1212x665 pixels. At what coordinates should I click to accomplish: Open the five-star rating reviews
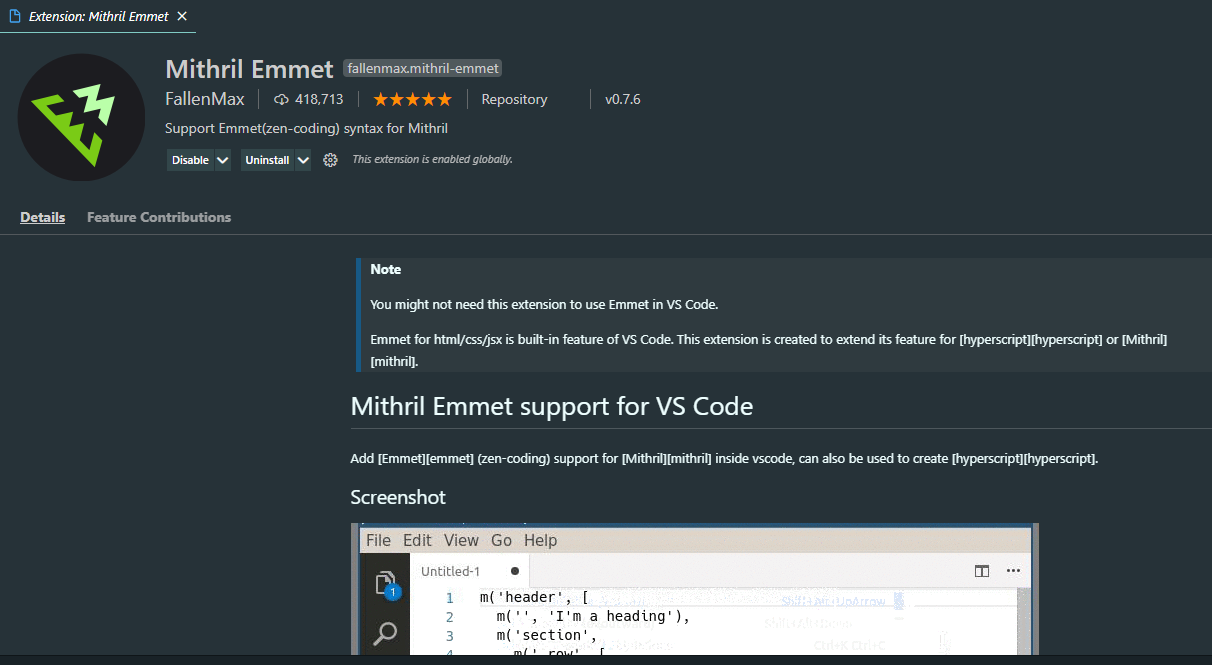pos(412,99)
